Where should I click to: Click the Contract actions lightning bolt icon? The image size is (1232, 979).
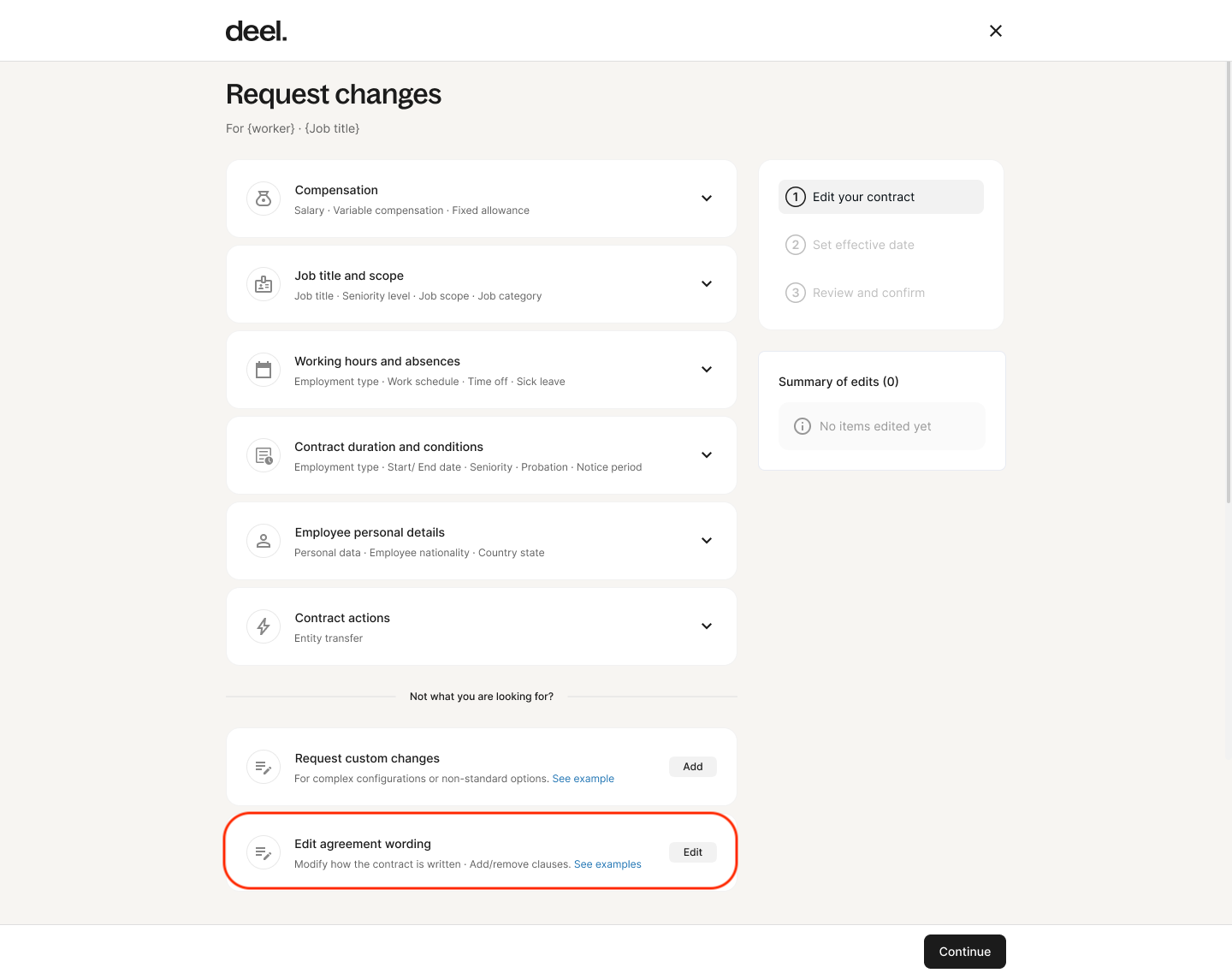click(x=263, y=626)
